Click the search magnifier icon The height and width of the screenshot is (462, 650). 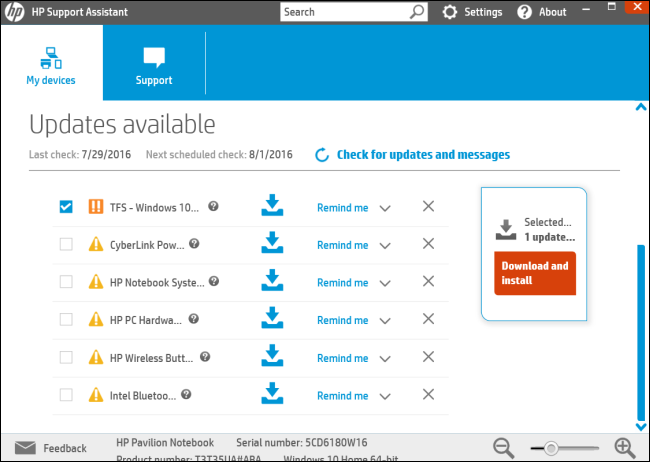tap(417, 12)
